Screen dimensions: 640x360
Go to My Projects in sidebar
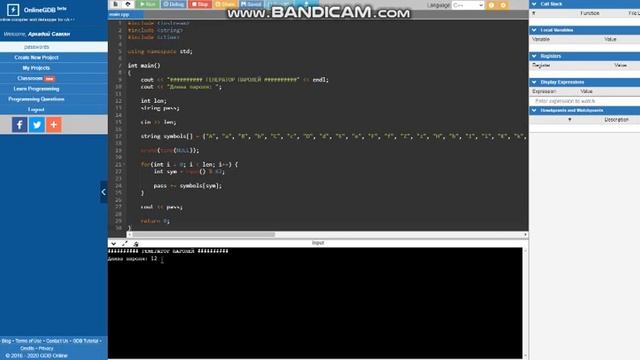point(36,68)
